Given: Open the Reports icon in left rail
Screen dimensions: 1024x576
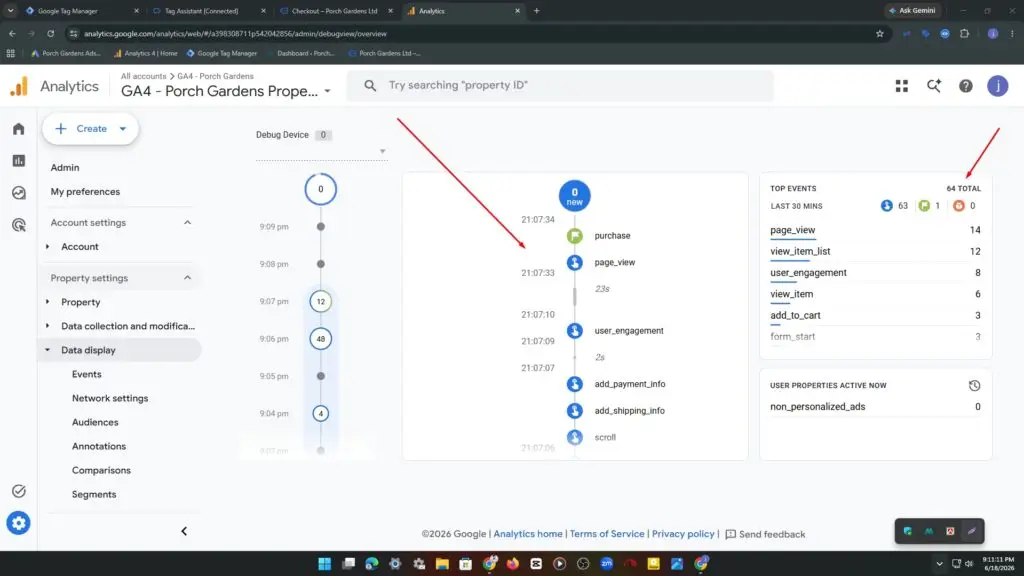Looking at the screenshot, I should 18,161.
